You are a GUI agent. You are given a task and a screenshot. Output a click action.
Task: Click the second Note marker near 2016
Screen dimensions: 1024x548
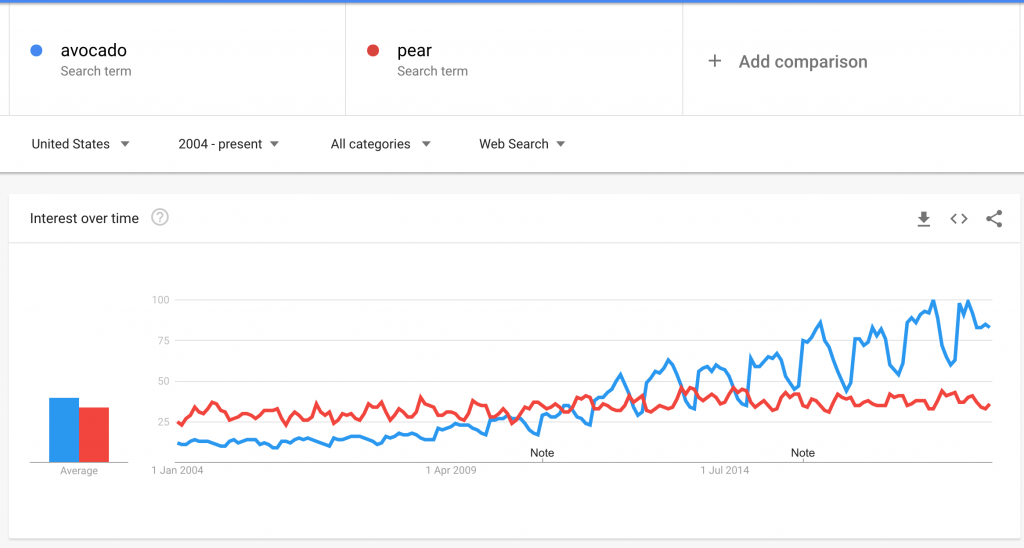pos(803,453)
